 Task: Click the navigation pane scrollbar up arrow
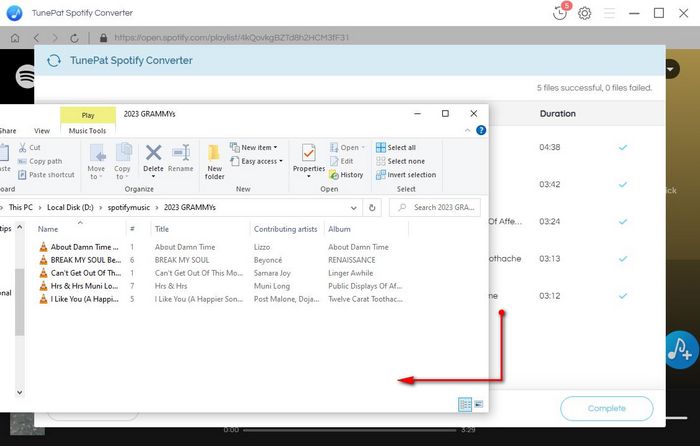pyautogui.click(x=20, y=227)
